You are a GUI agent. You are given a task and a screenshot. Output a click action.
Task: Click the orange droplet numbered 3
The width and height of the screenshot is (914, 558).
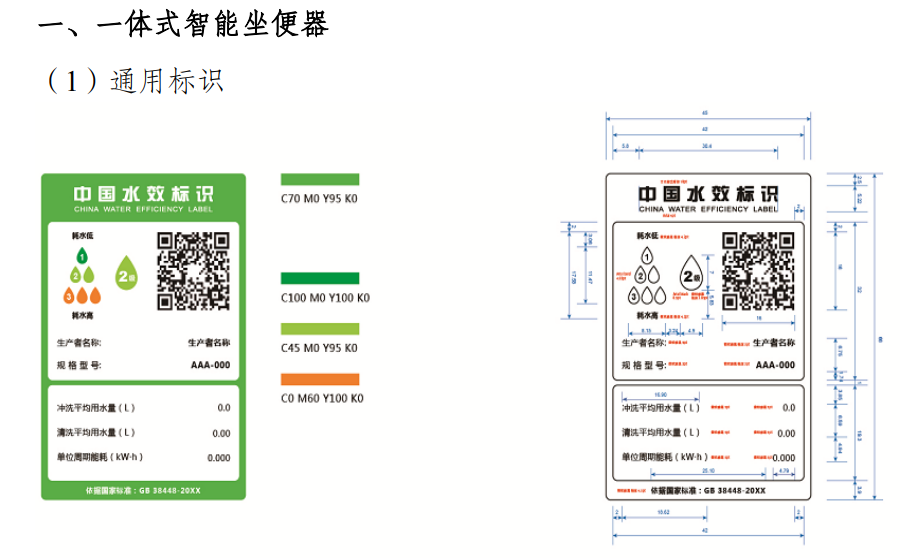pos(69,296)
